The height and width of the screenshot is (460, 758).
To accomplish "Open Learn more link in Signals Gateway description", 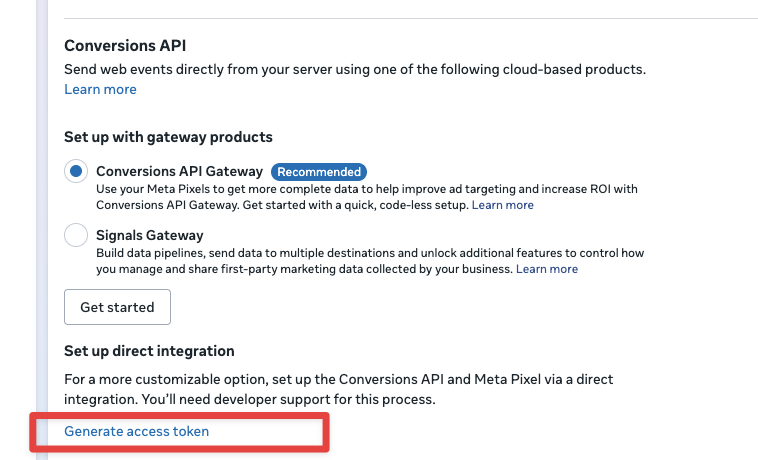I will 547,269.
